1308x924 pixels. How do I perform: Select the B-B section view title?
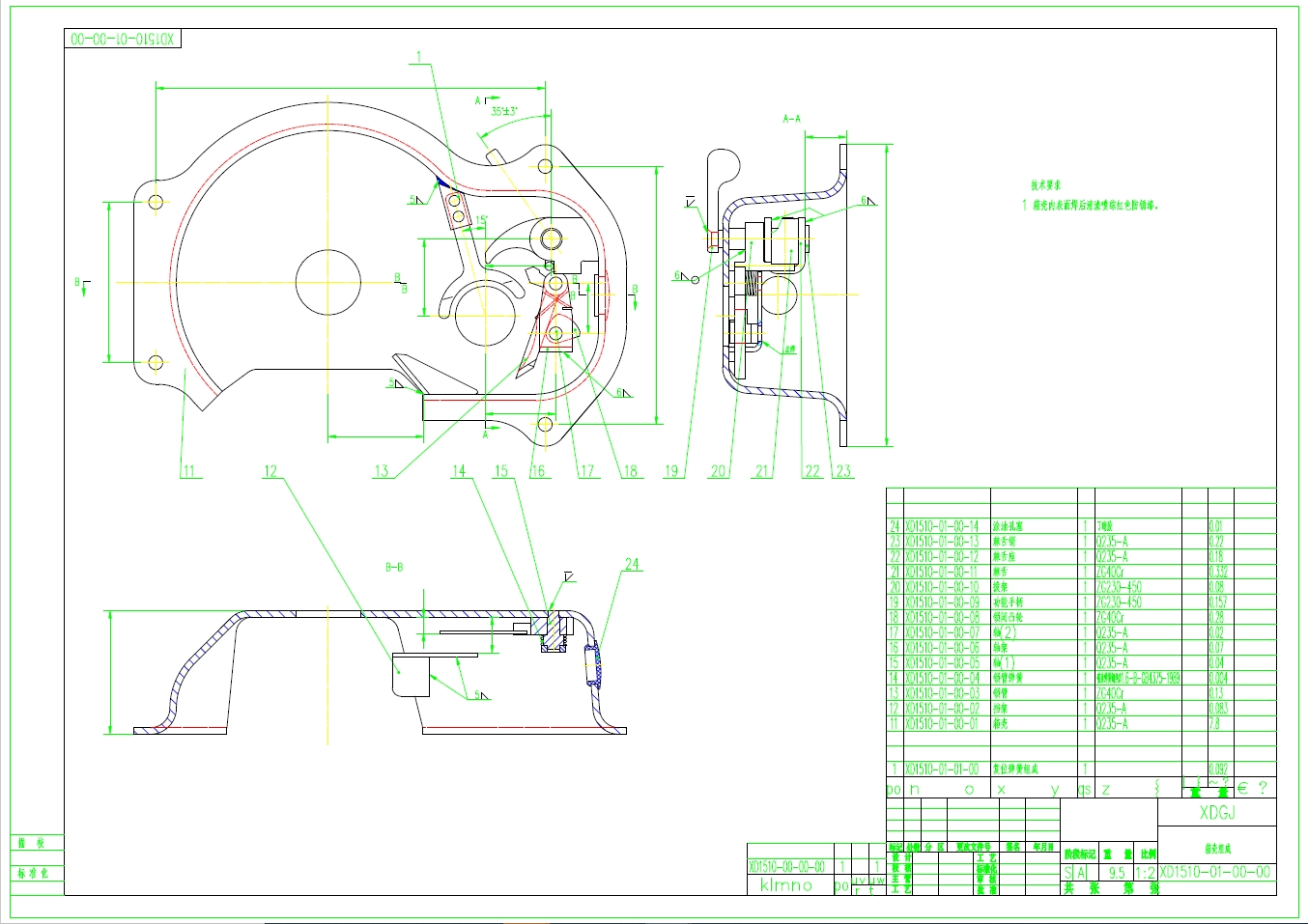click(394, 568)
